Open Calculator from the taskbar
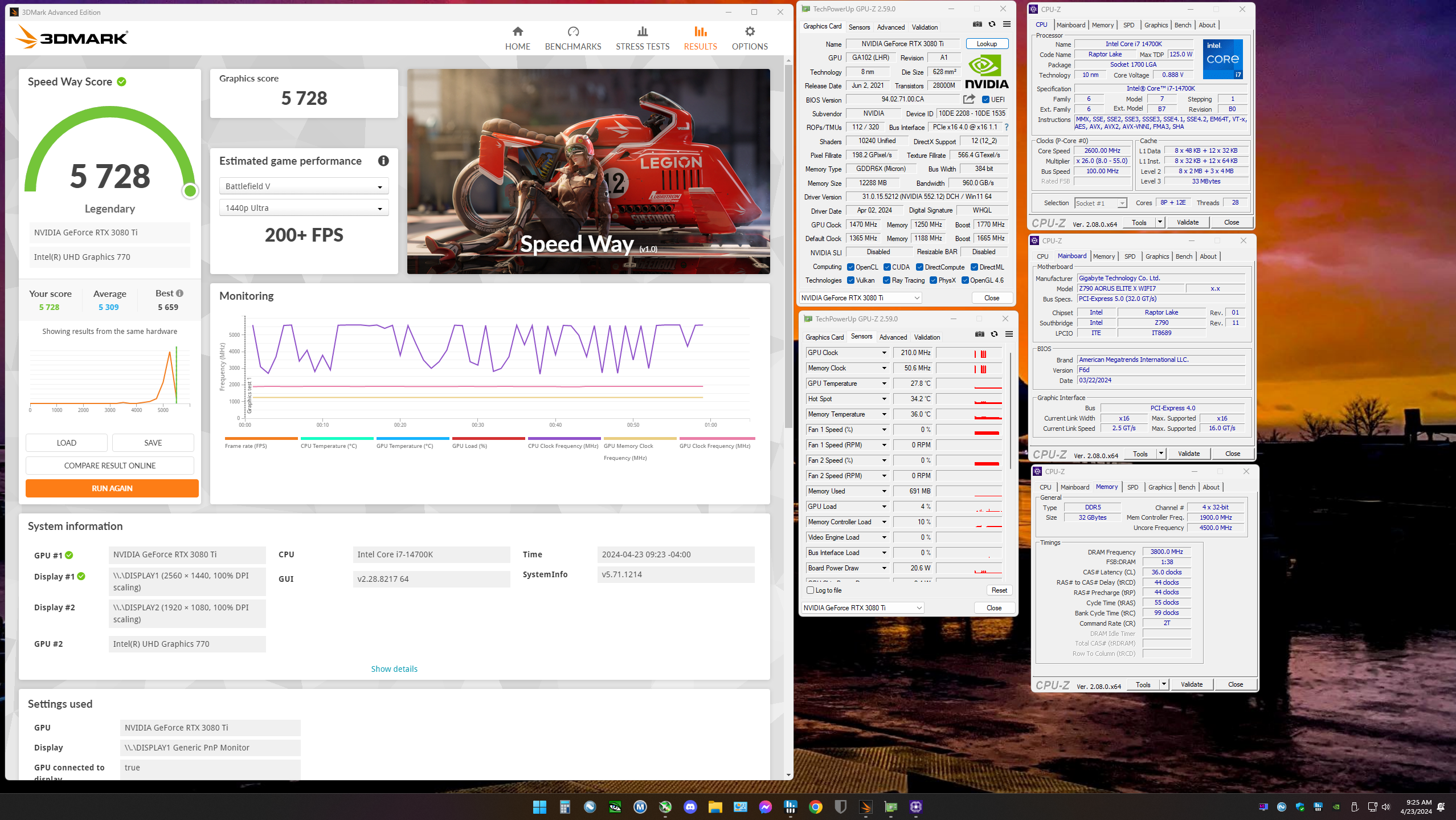The width and height of the screenshot is (1456, 820). 565,806
